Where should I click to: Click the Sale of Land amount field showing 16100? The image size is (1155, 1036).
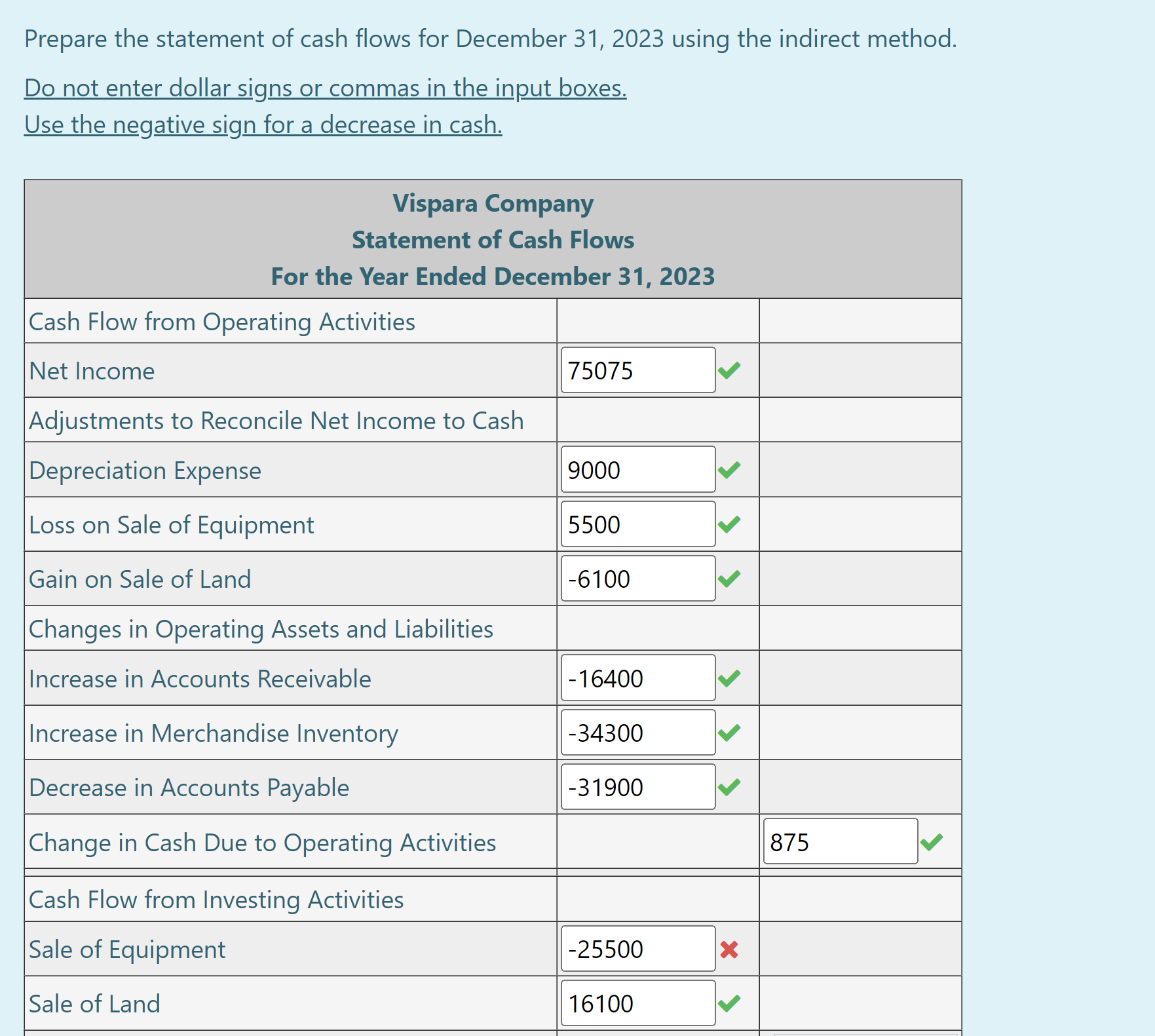637,1003
